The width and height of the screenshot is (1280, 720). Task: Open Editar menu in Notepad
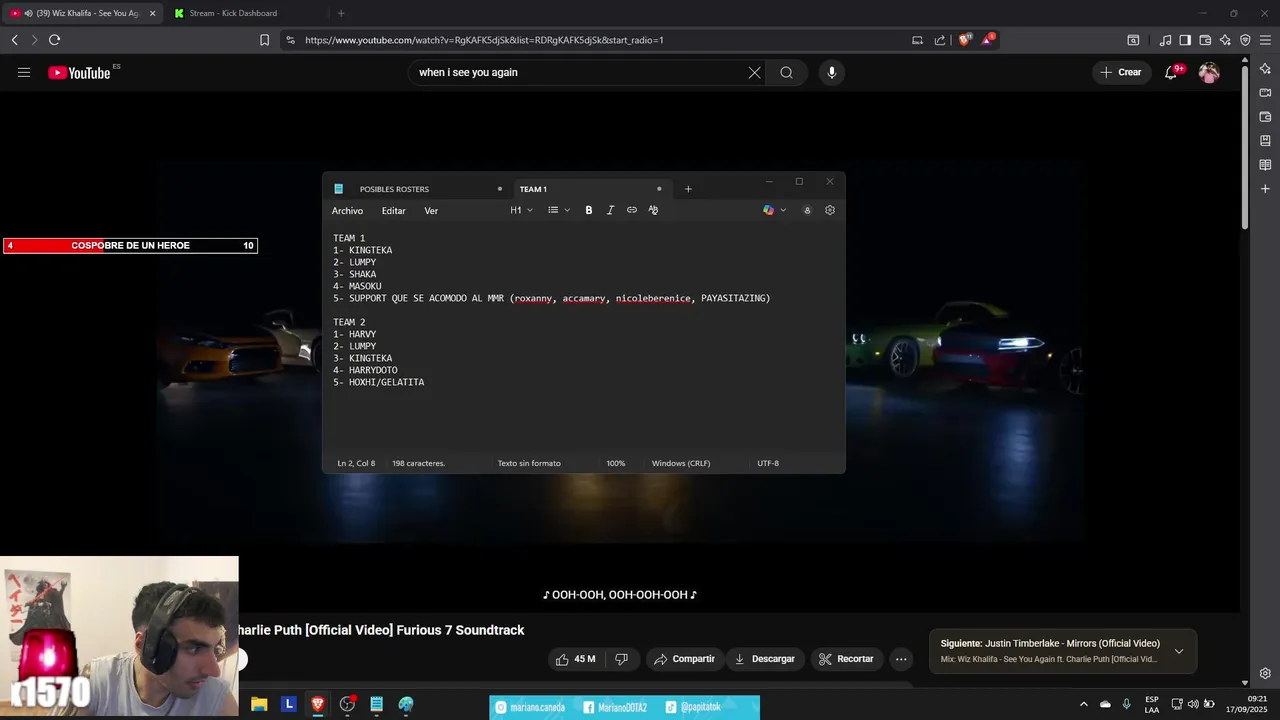(393, 211)
